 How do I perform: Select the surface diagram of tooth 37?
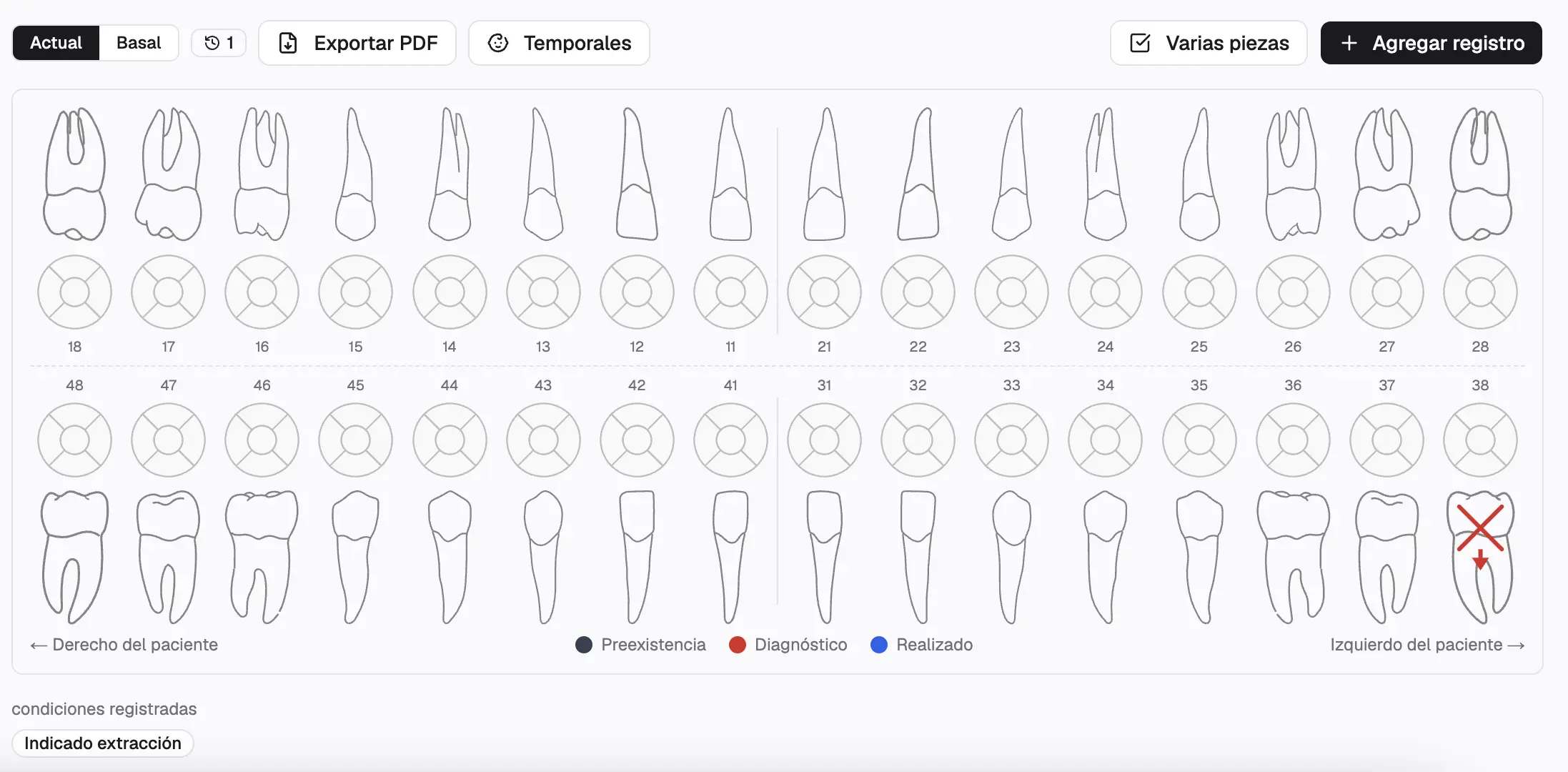[x=1386, y=440]
